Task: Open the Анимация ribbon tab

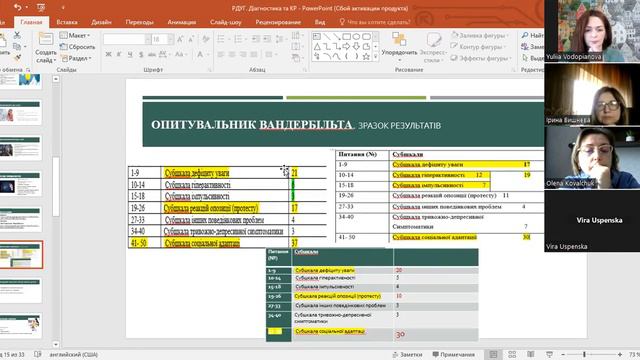Action: point(182,22)
